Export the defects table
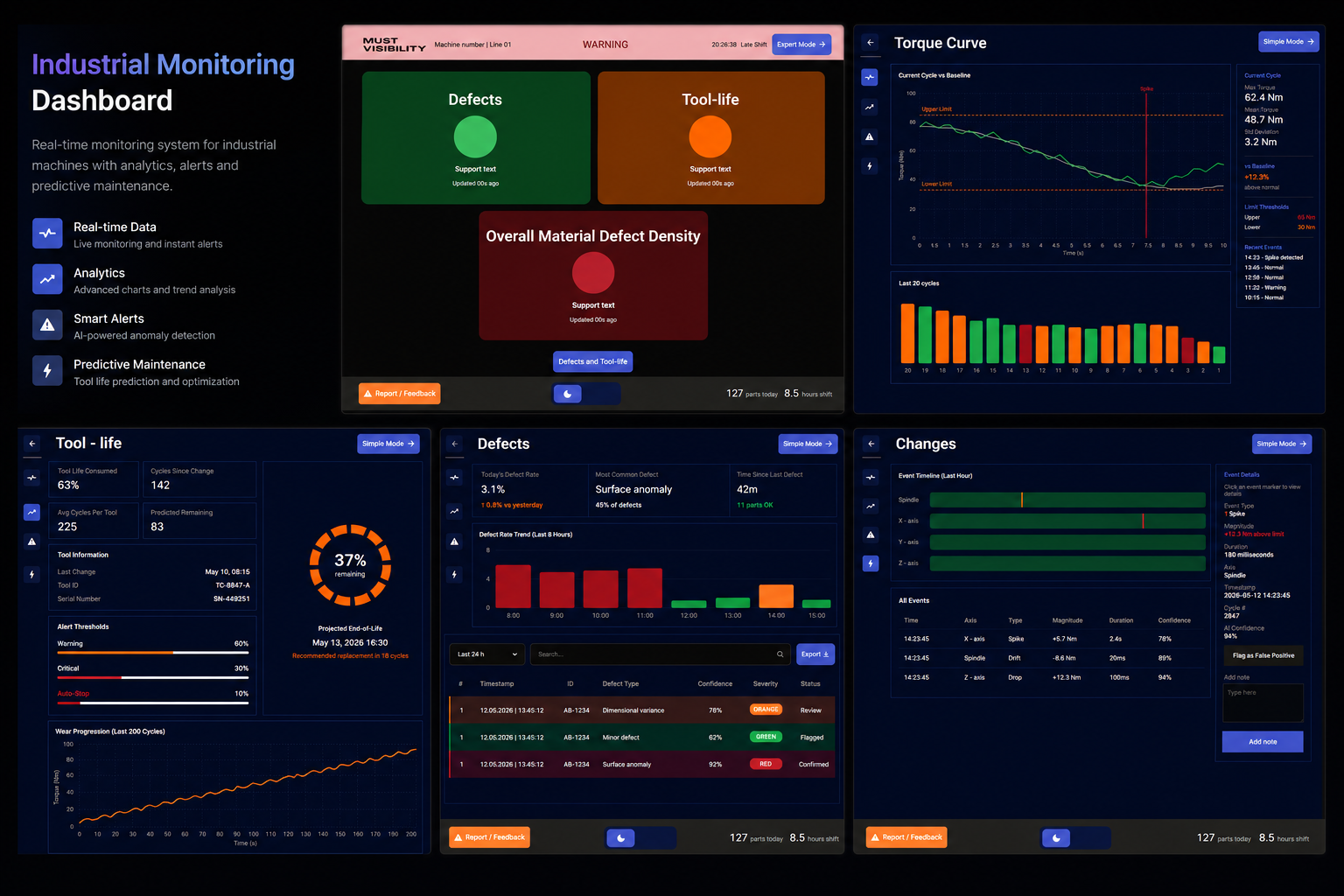1344x896 pixels. [x=815, y=654]
